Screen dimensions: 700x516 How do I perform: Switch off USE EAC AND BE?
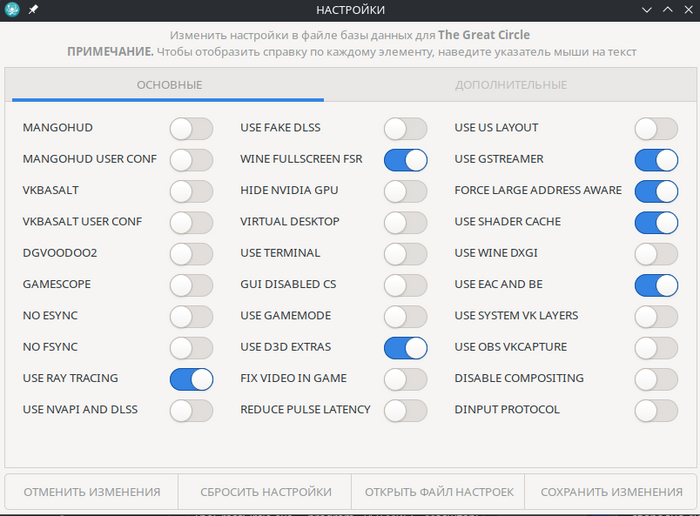click(656, 285)
